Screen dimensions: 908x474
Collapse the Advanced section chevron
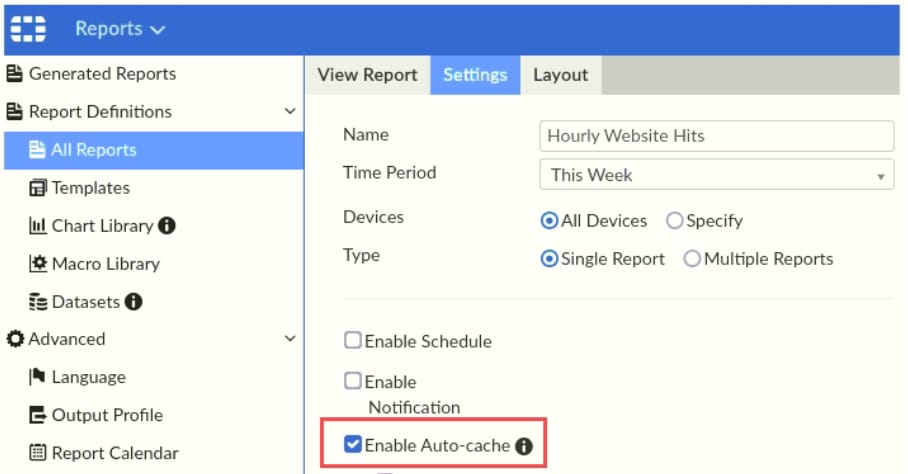coord(290,339)
